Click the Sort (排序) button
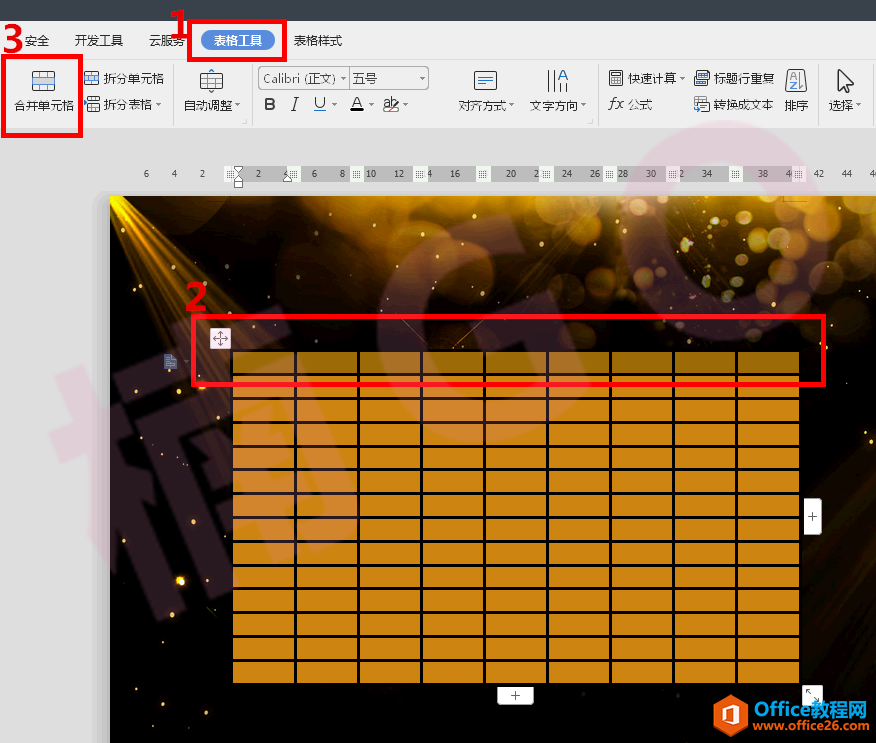The width and height of the screenshot is (876, 743). (x=796, y=91)
